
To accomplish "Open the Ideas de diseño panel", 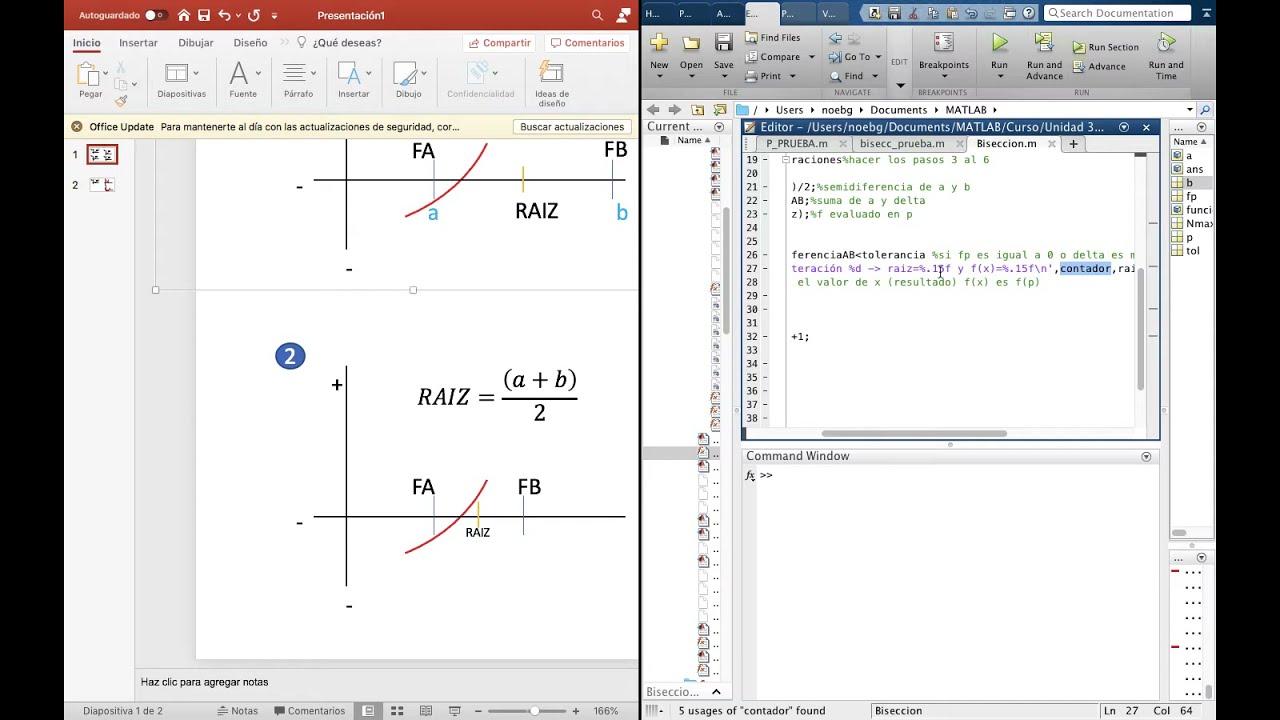I will pyautogui.click(x=551, y=82).
